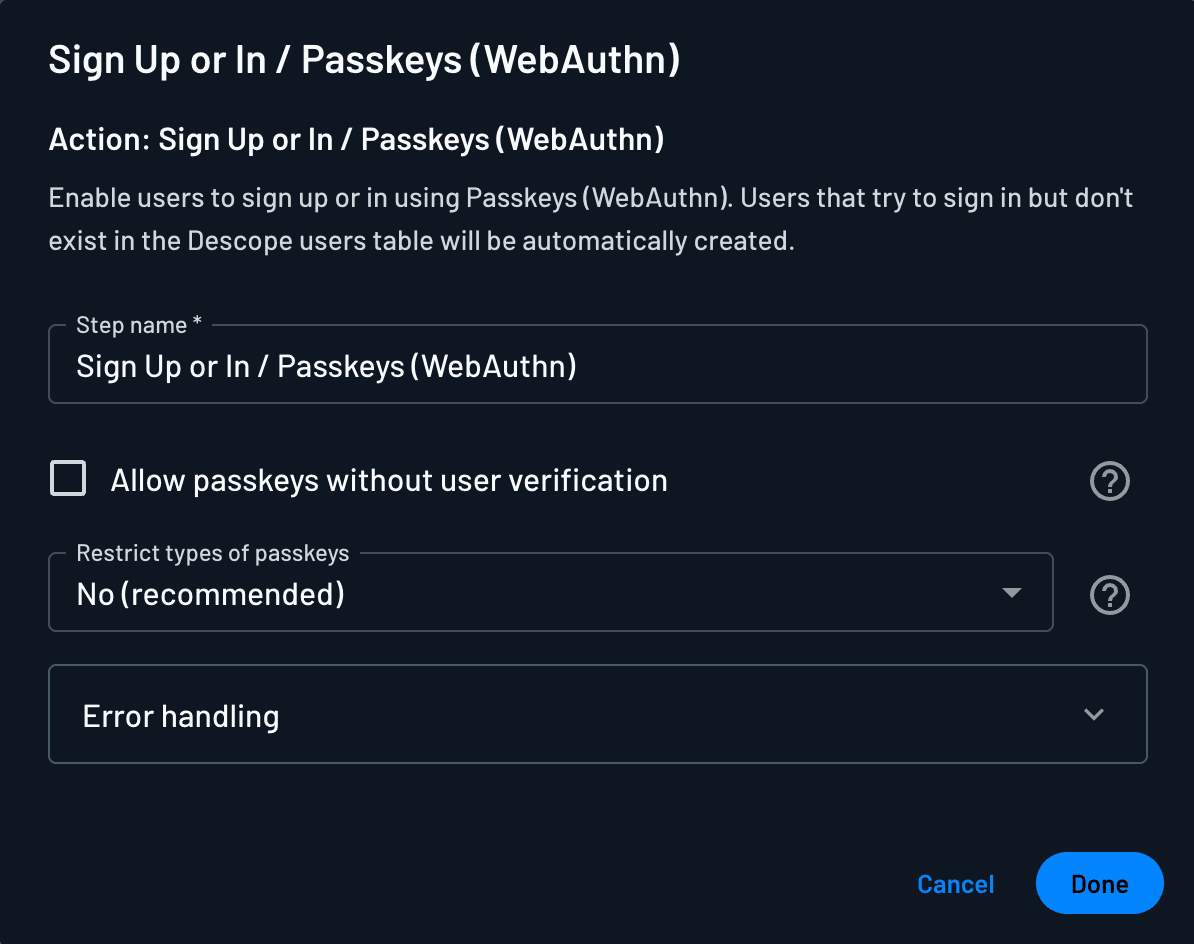Open the Restrict types of passkeys dropdown

pos(550,592)
